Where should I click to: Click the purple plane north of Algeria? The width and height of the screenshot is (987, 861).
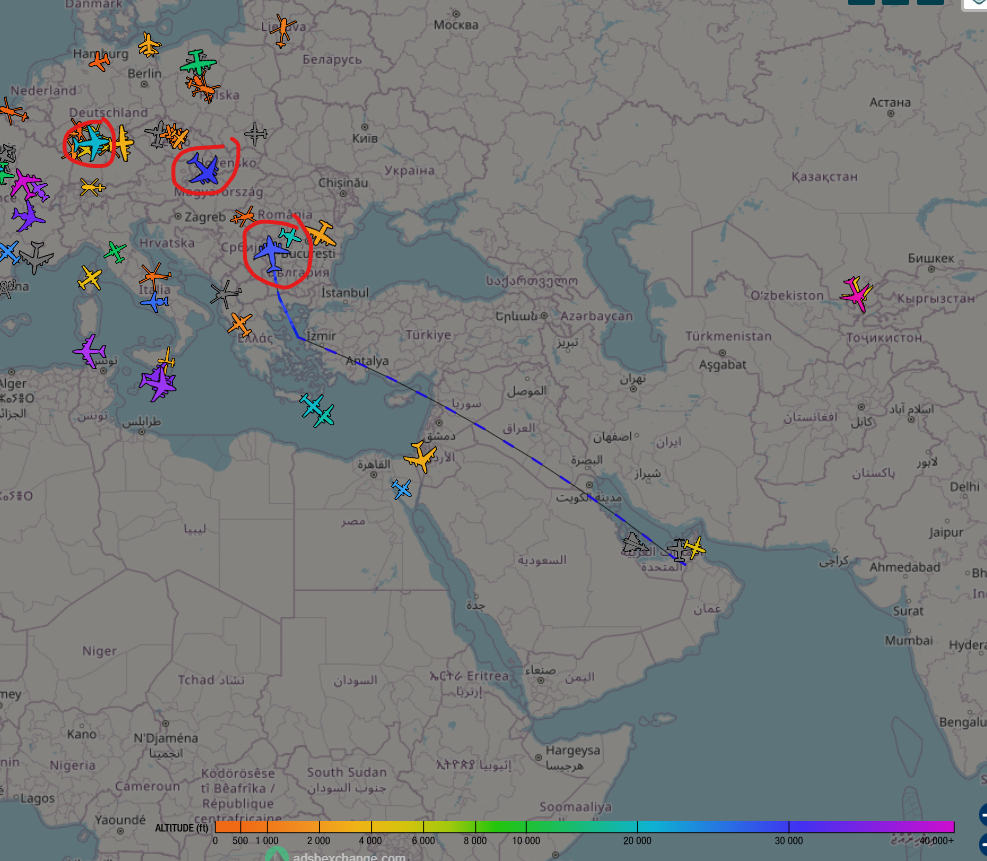pos(89,351)
